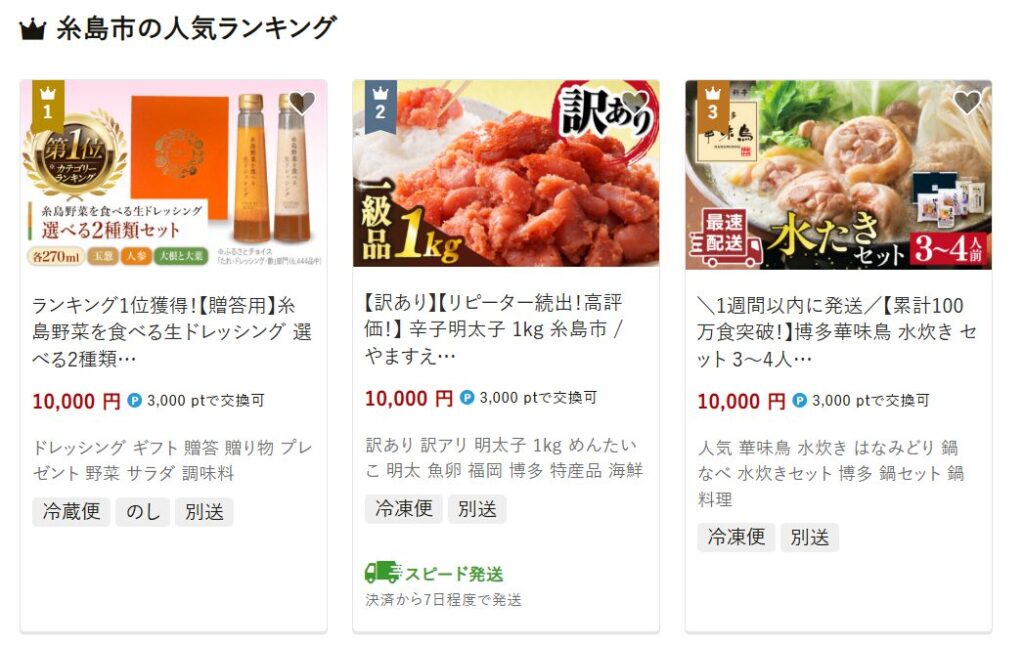This screenshot has height=646, width=1024.
Task: Toggle the heart on the mentaiko item
Action: click(x=634, y=103)
